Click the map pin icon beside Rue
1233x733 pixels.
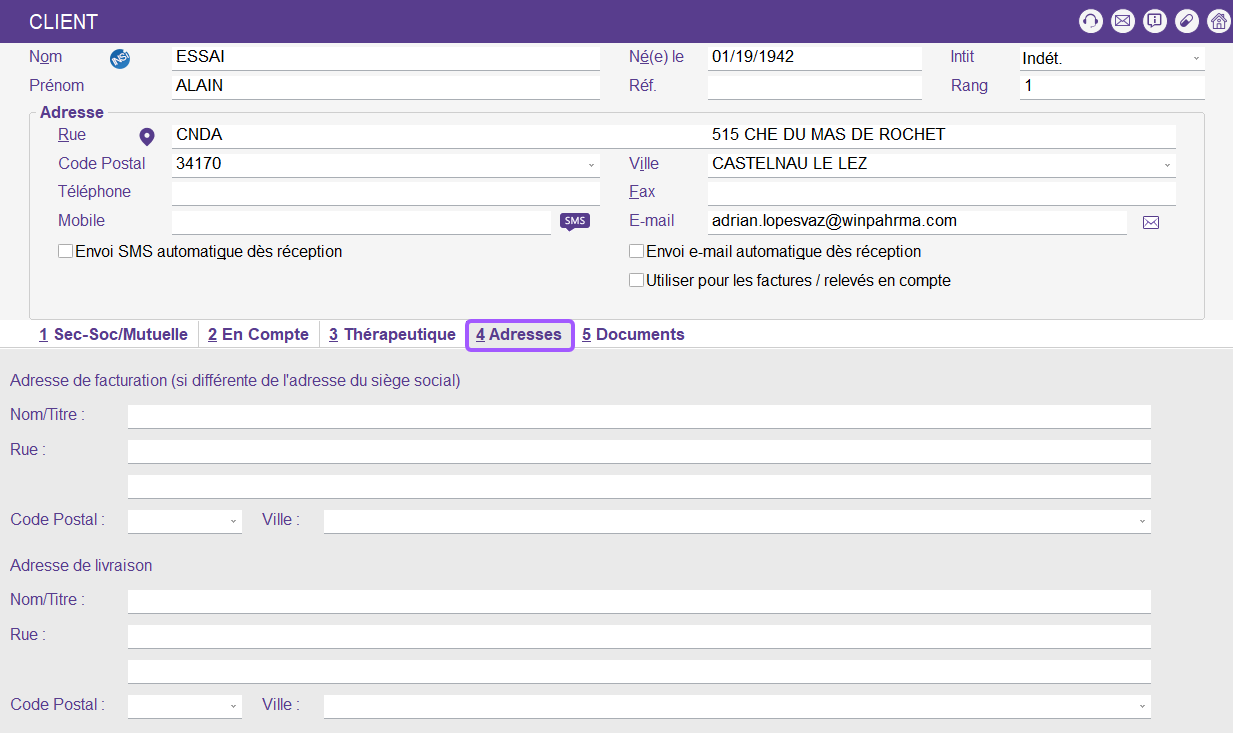coord(147,136)
